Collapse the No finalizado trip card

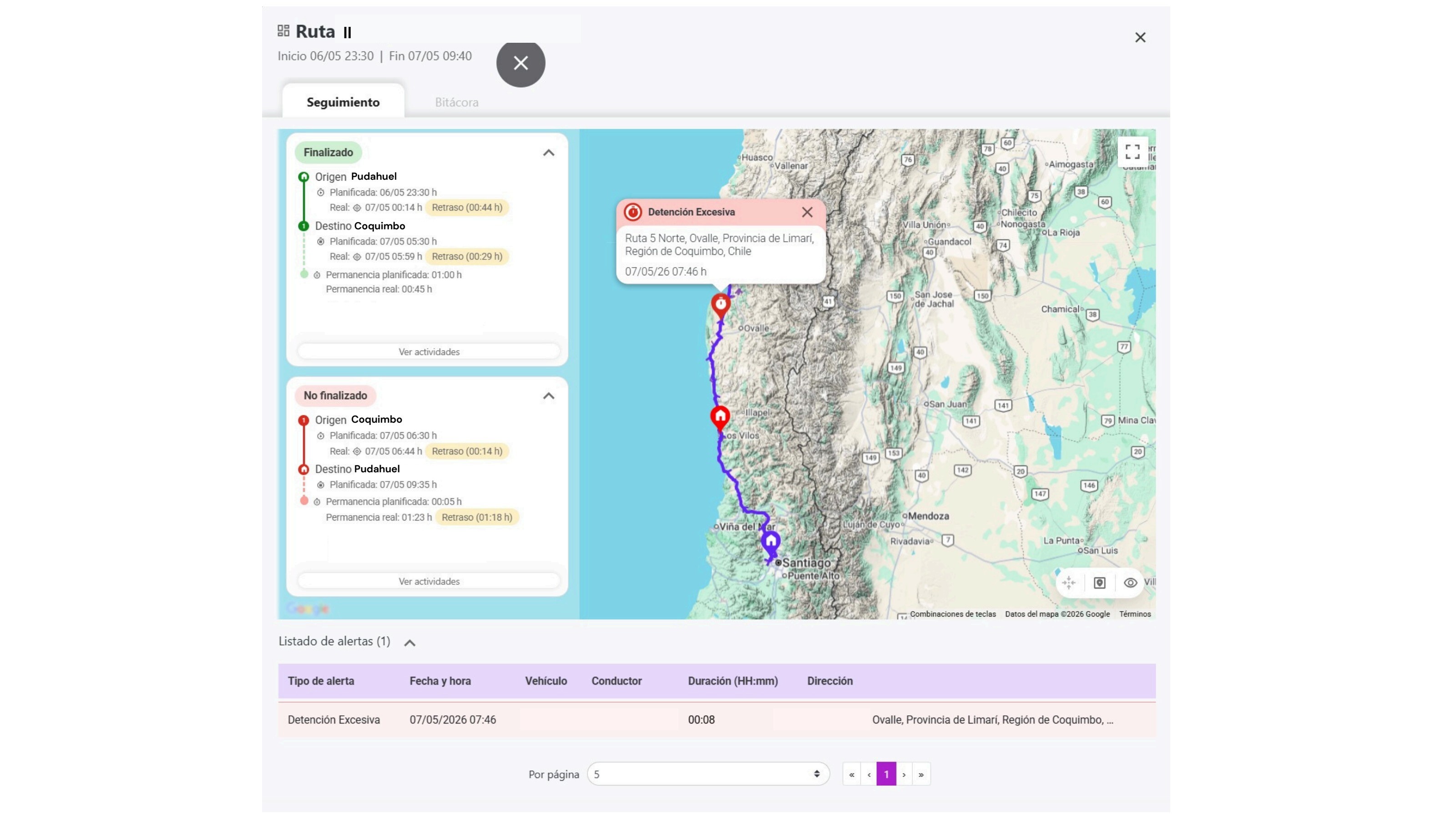click(548, 396)
